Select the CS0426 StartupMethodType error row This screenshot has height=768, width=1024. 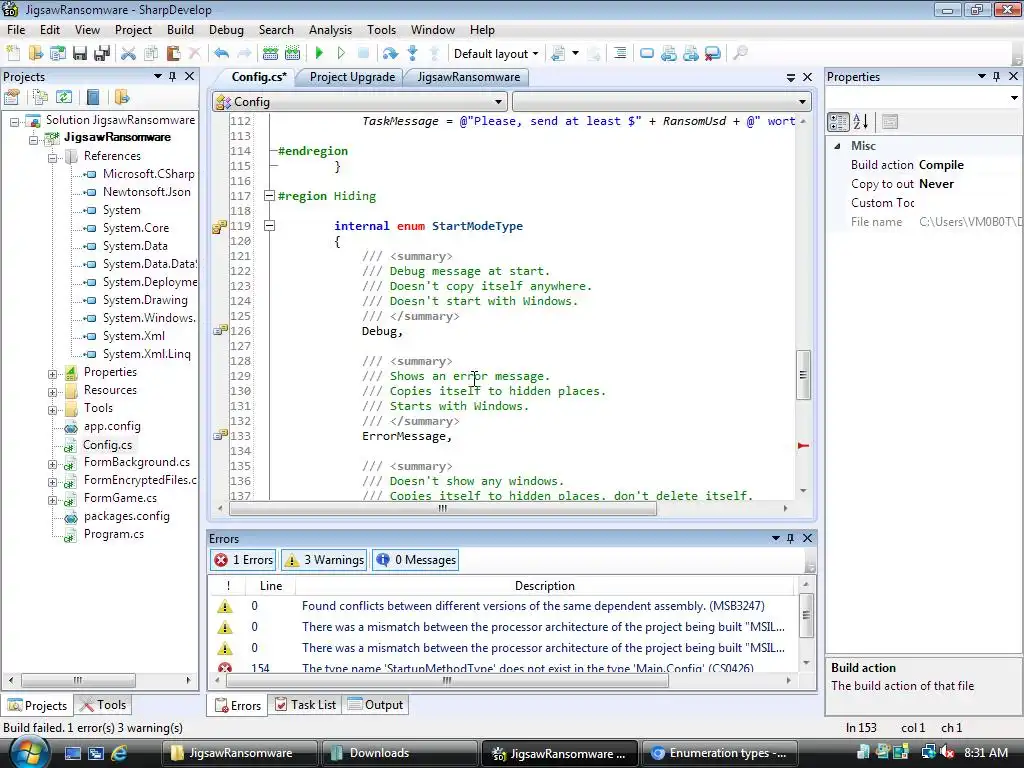coord(503,667)
